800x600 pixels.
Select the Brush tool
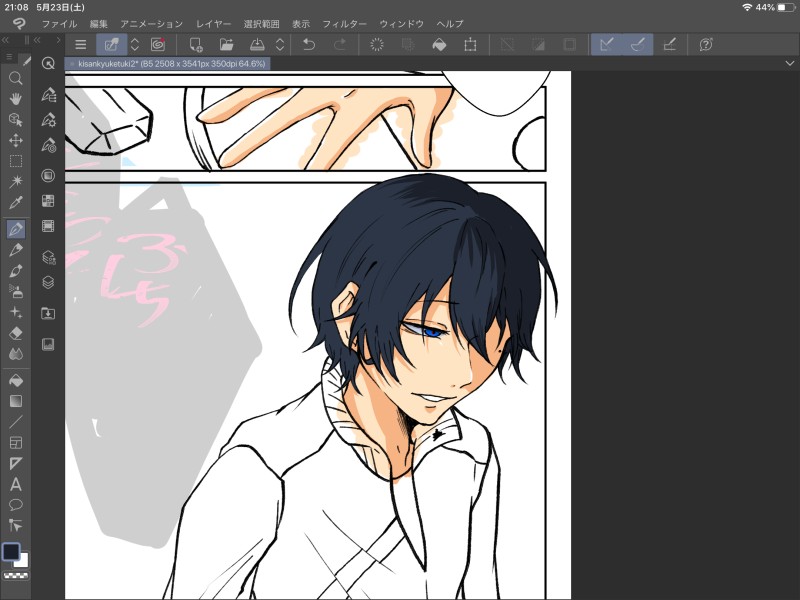click(x=16, y=270)
